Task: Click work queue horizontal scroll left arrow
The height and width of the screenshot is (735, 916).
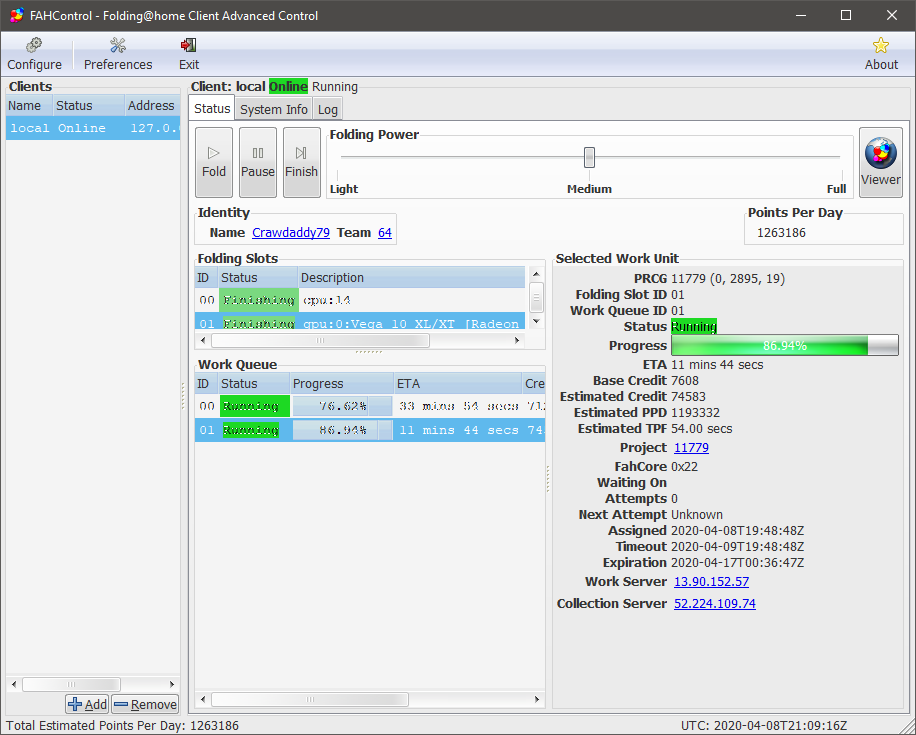Action: 203,699
